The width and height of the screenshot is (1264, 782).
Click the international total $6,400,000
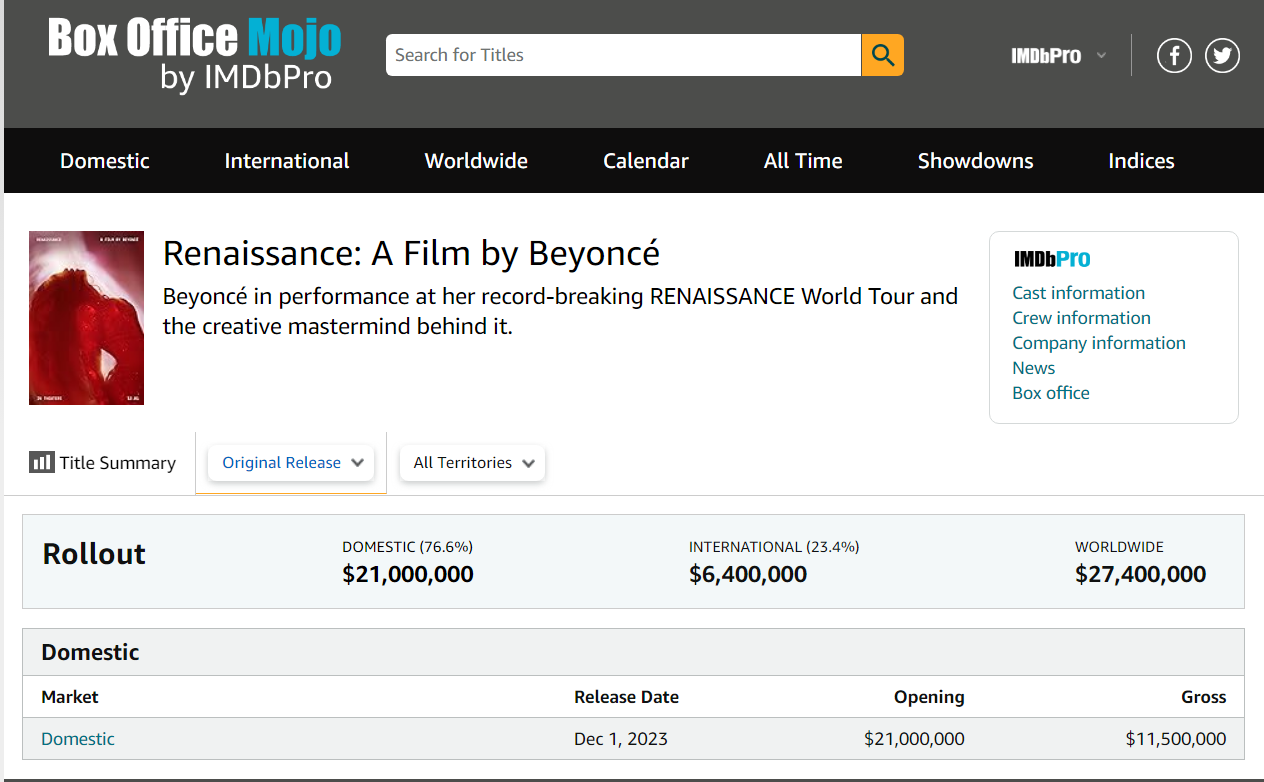point(748,574)
